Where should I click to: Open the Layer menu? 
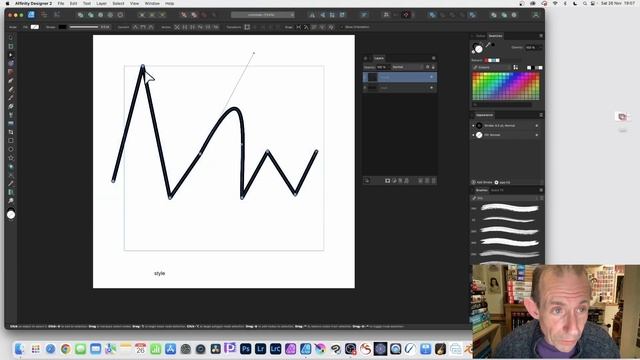101,3
